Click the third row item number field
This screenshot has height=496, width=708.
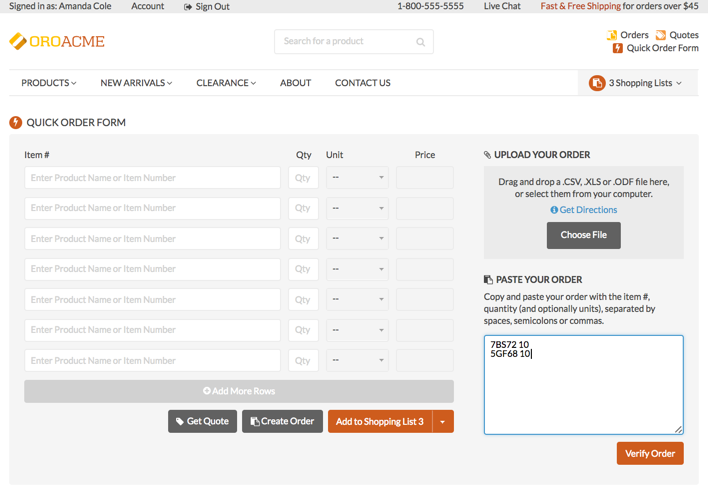[152, 239]
